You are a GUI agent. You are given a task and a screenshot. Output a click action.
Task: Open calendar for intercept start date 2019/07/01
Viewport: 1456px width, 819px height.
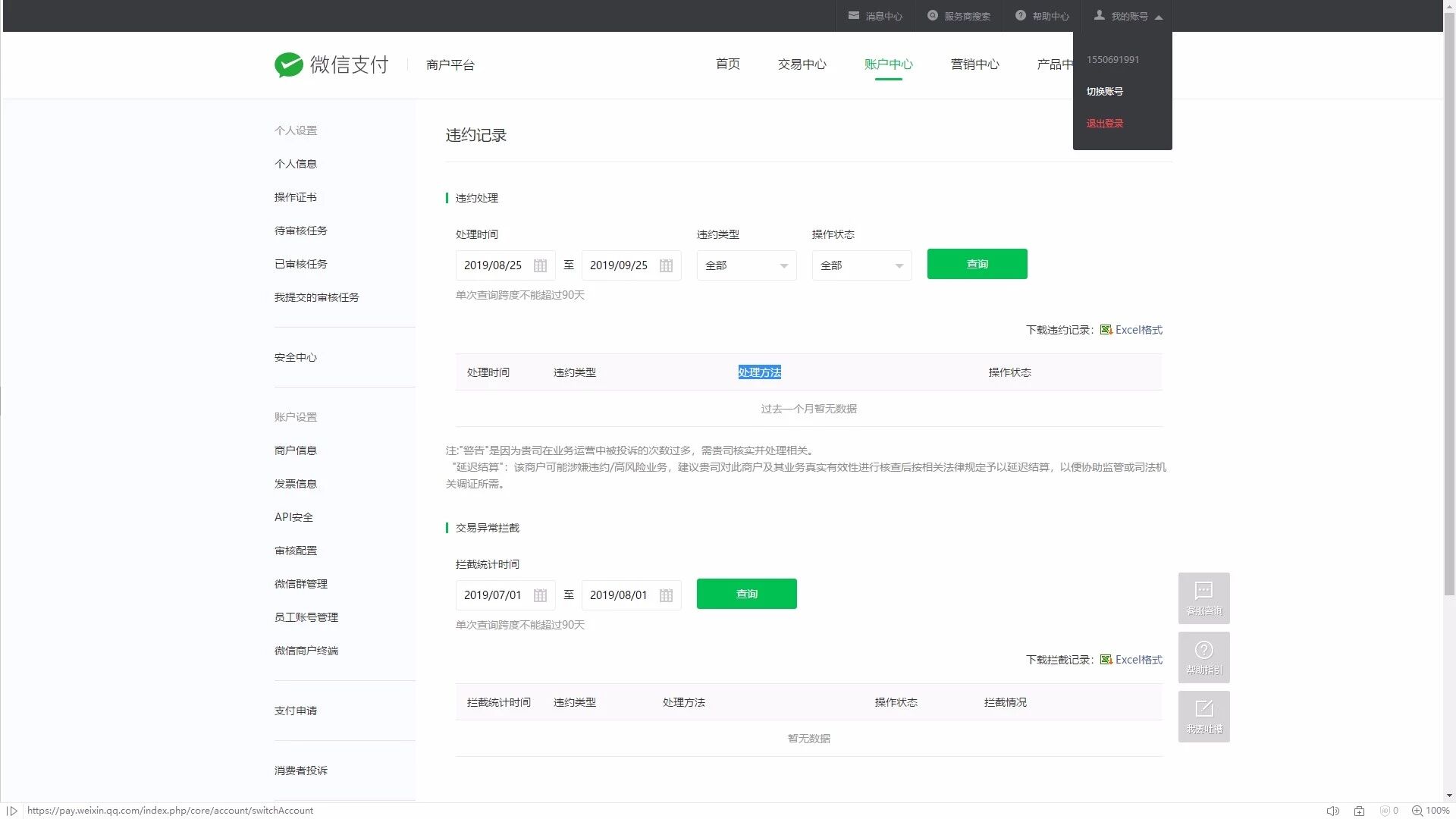point(540,596)
